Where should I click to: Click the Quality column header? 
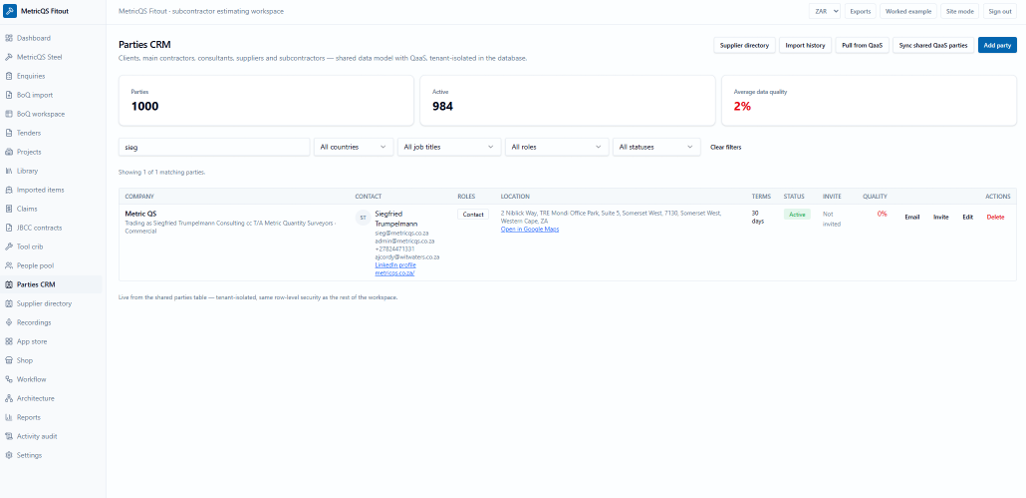[x=875, y=196]
